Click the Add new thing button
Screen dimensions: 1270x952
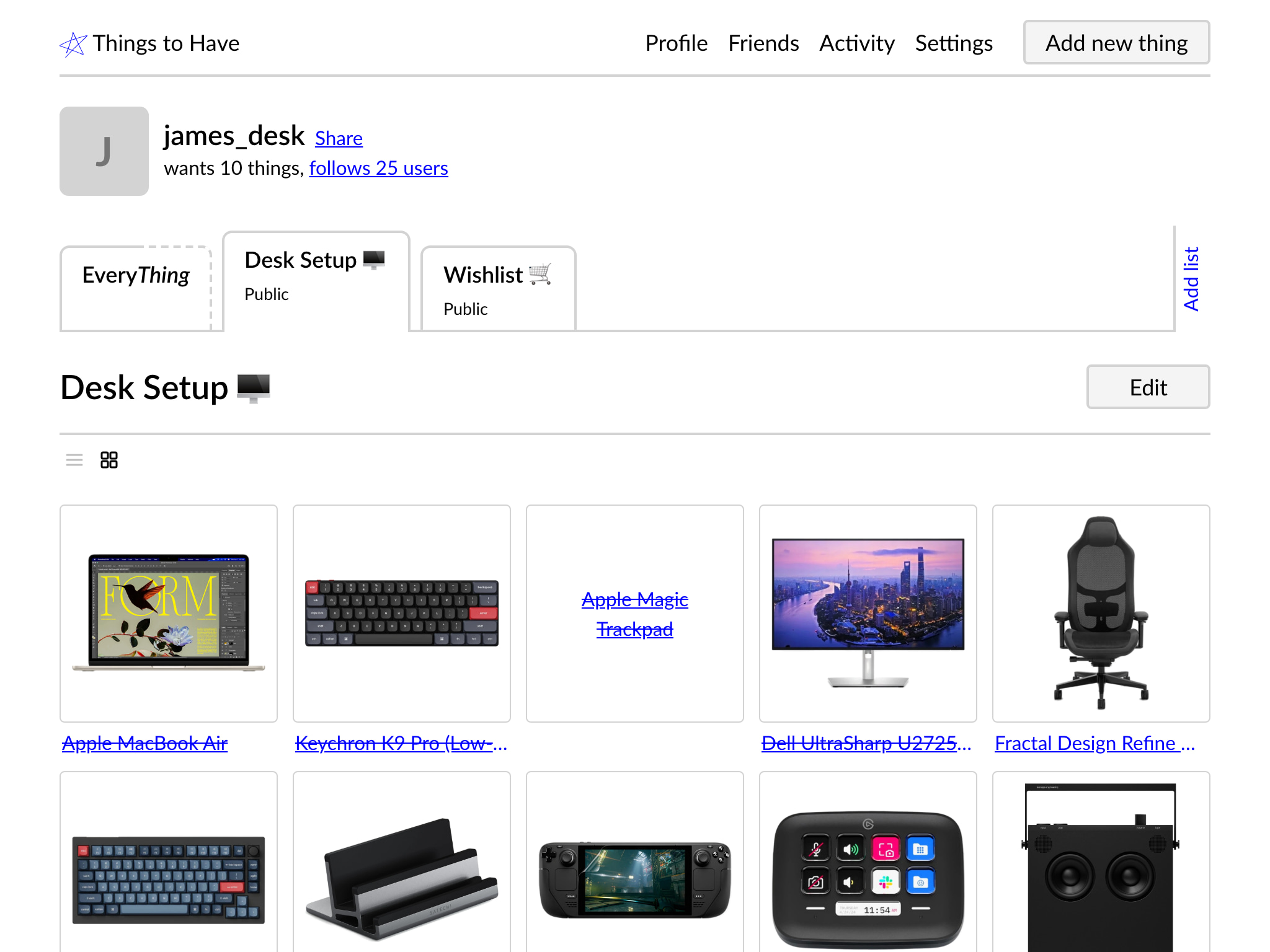pyautogui.click(x=1116, y=43)
